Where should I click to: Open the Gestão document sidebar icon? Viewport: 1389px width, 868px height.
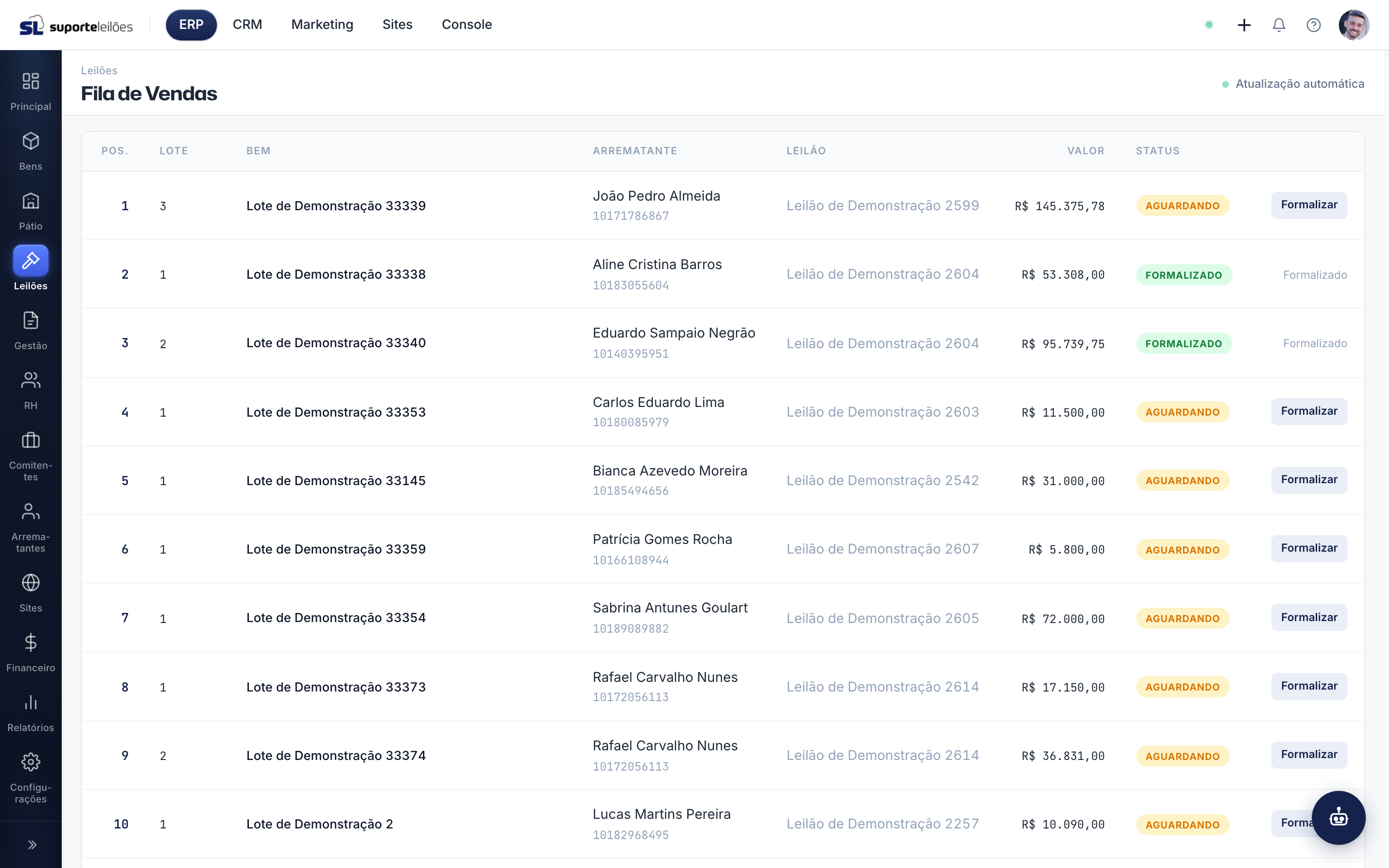(x=30, y=320)
